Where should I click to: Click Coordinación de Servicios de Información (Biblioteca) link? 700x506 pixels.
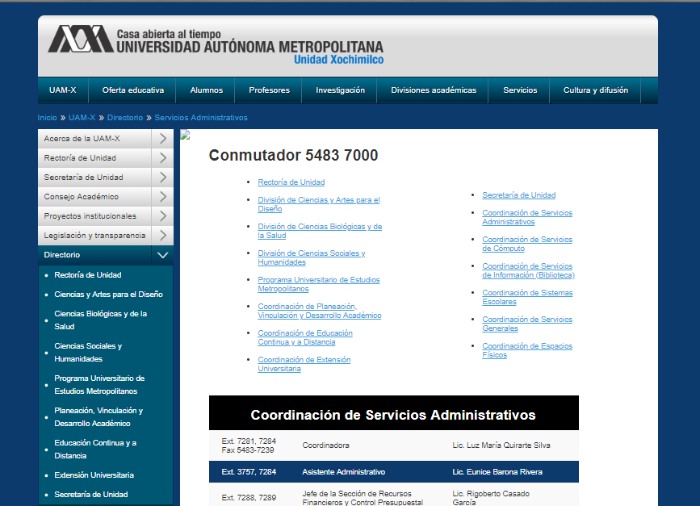tap(528, 271)
